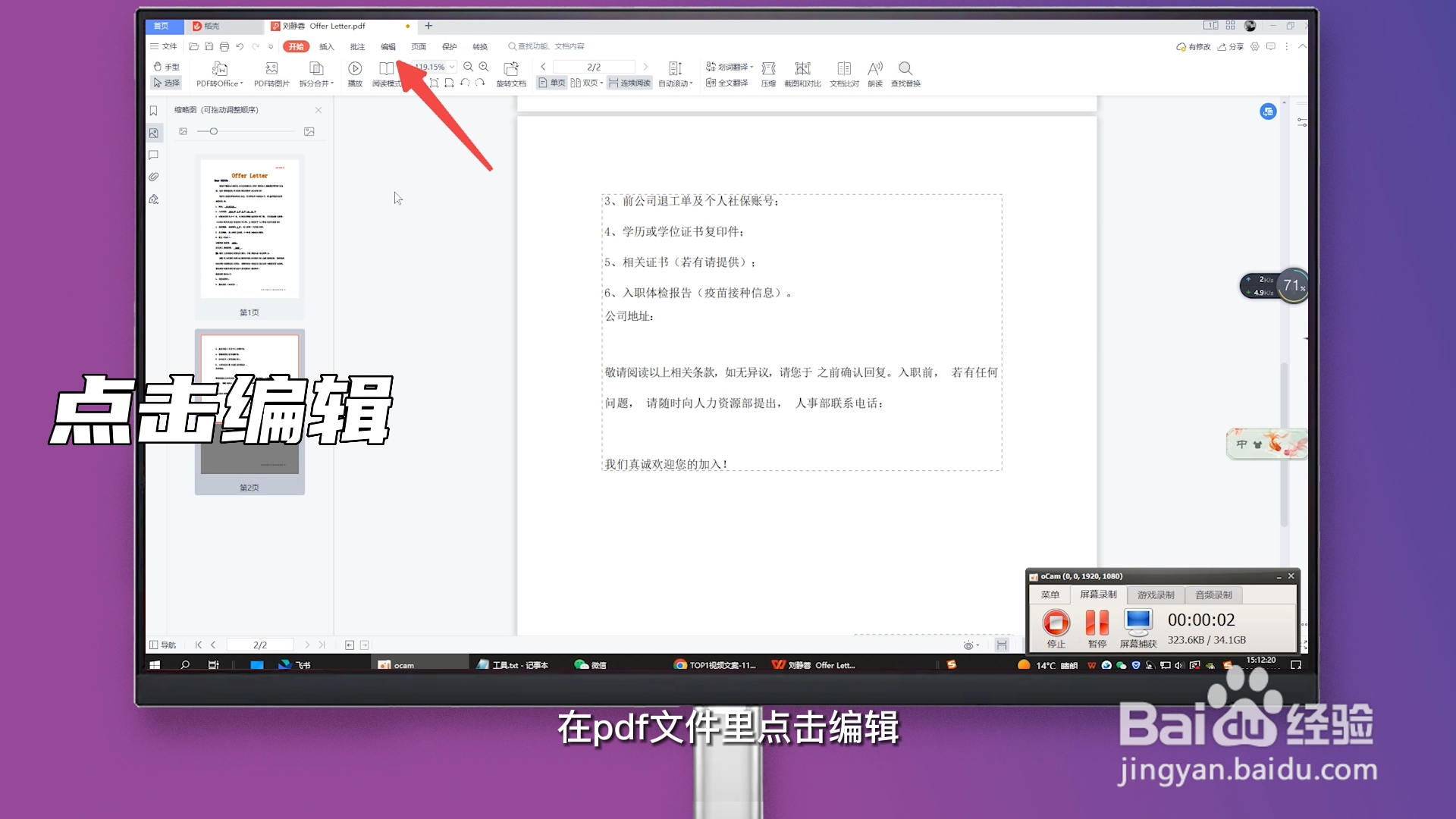Open the PDF转图片 conversion tool
Image resolution: width=1456 pixels, height=819 pixels.
(x=271, y=72)
